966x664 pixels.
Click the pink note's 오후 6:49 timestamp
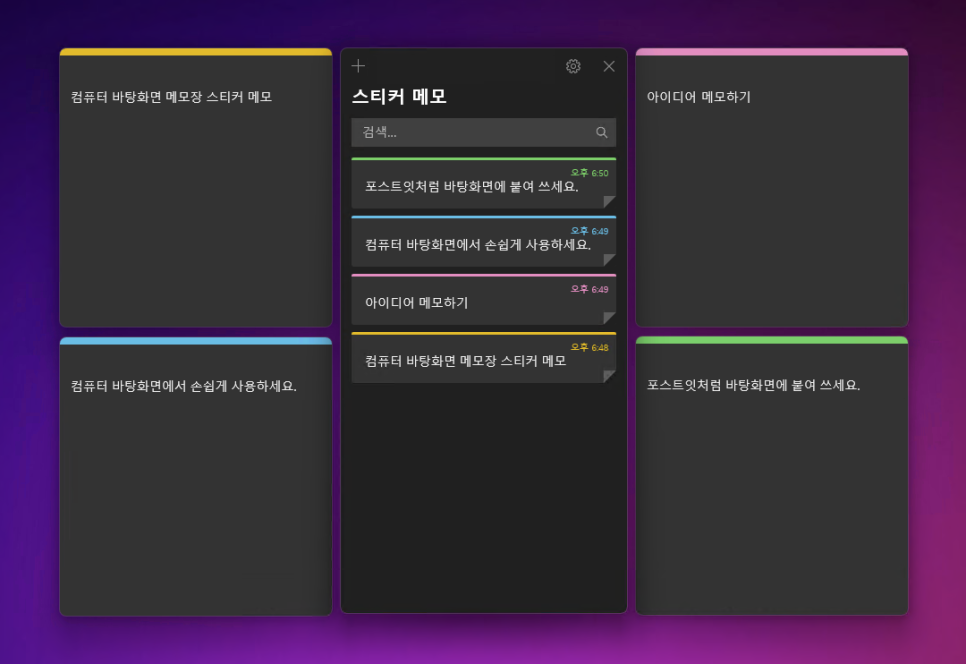[x=590, y=289]
